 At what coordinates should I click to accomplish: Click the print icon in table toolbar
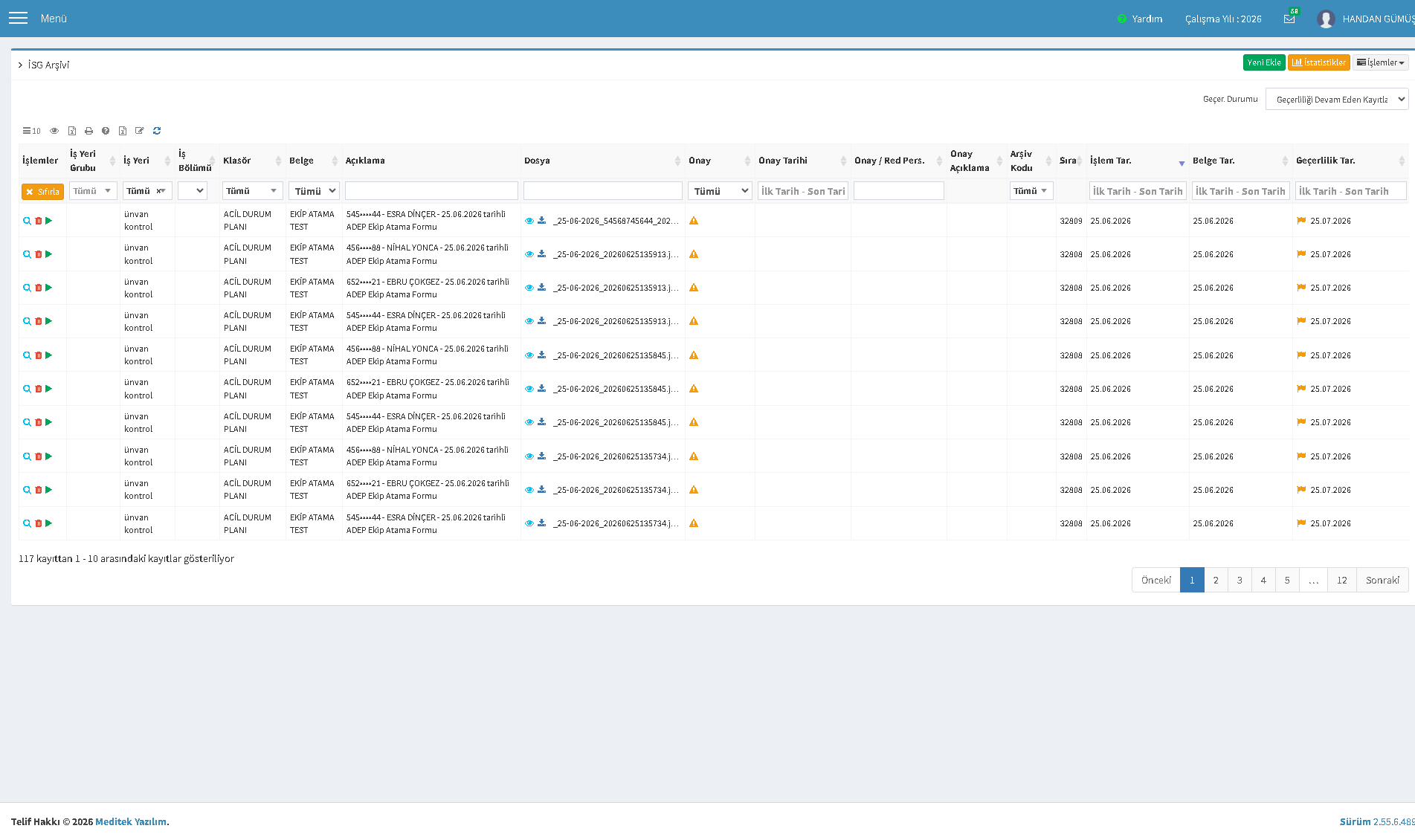coord(88,131)
